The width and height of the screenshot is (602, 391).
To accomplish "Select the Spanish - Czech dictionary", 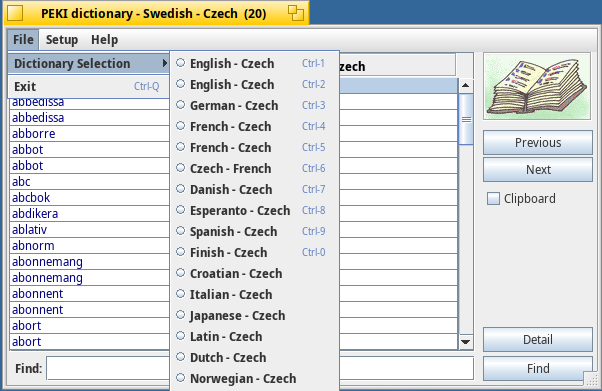I will click(x=255, y=231).
